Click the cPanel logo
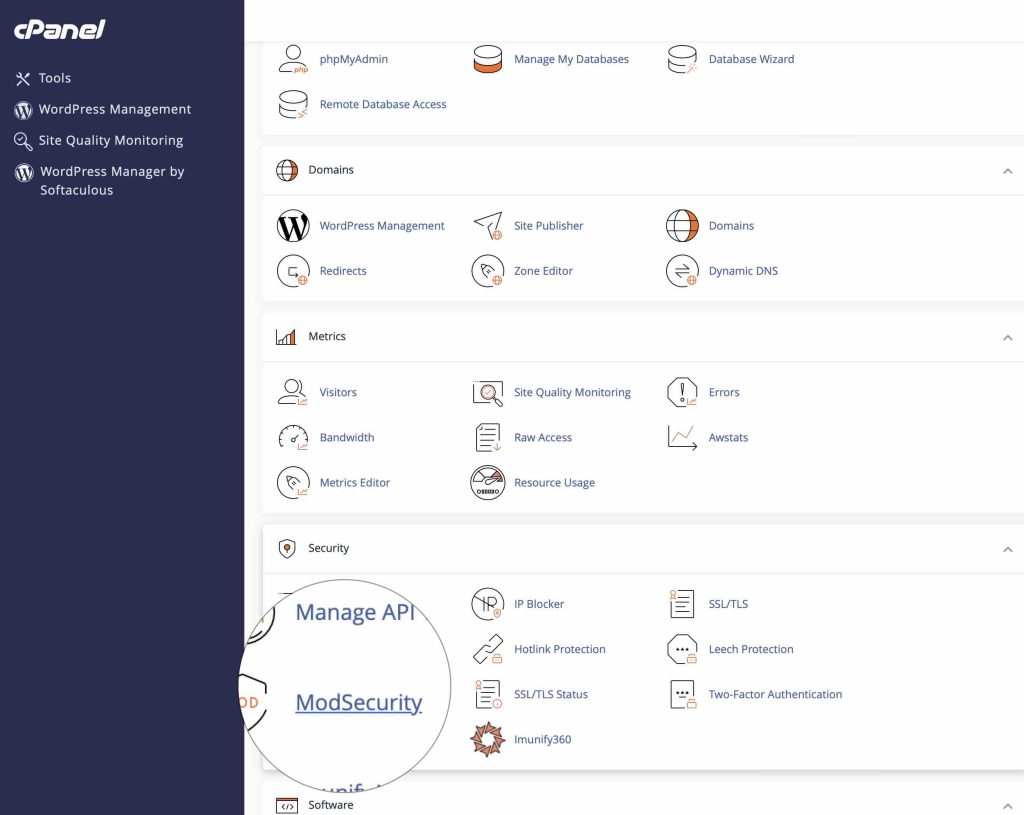The image size is (1024, 815). 60,30
